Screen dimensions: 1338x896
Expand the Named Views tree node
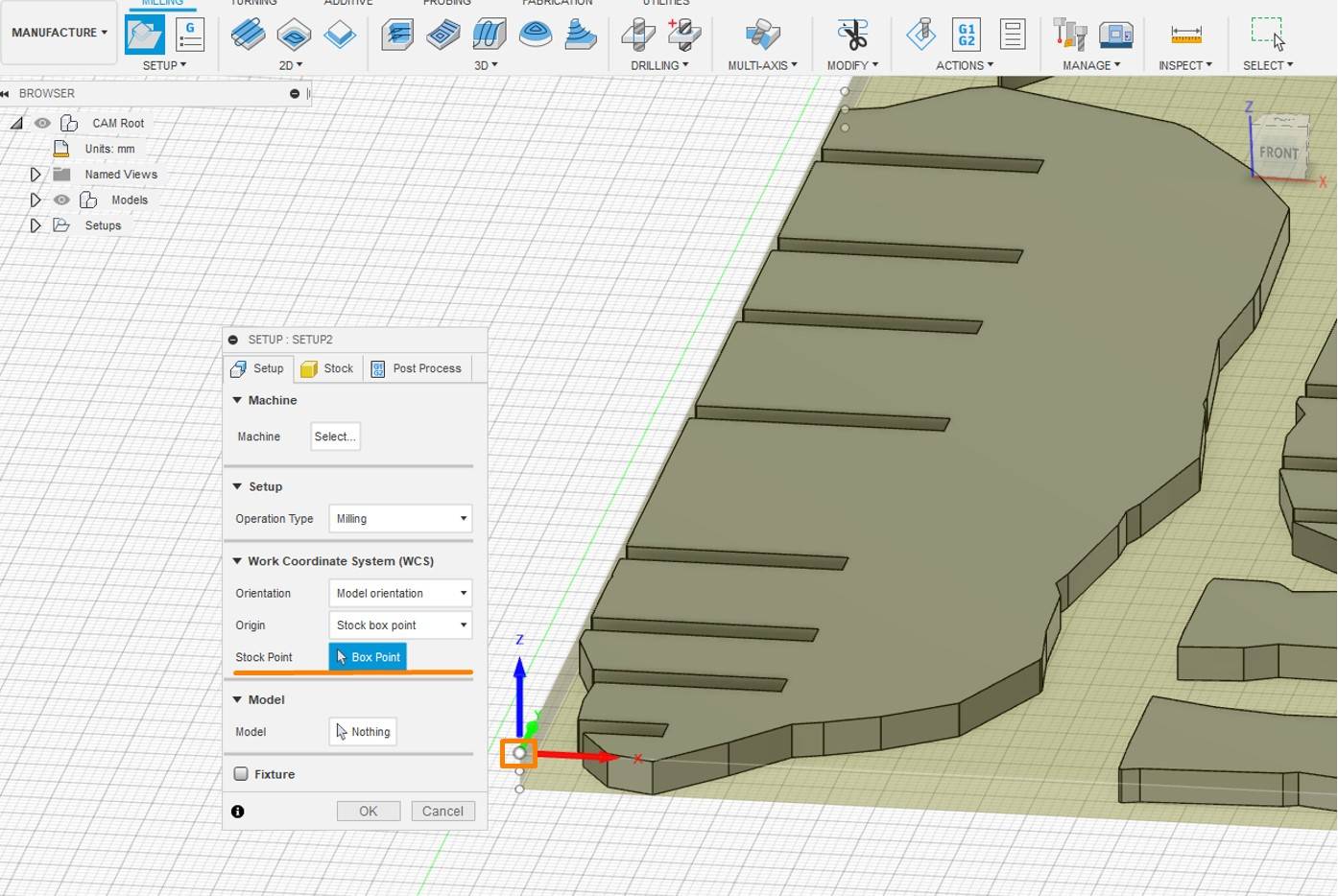(x=36, y=175)
